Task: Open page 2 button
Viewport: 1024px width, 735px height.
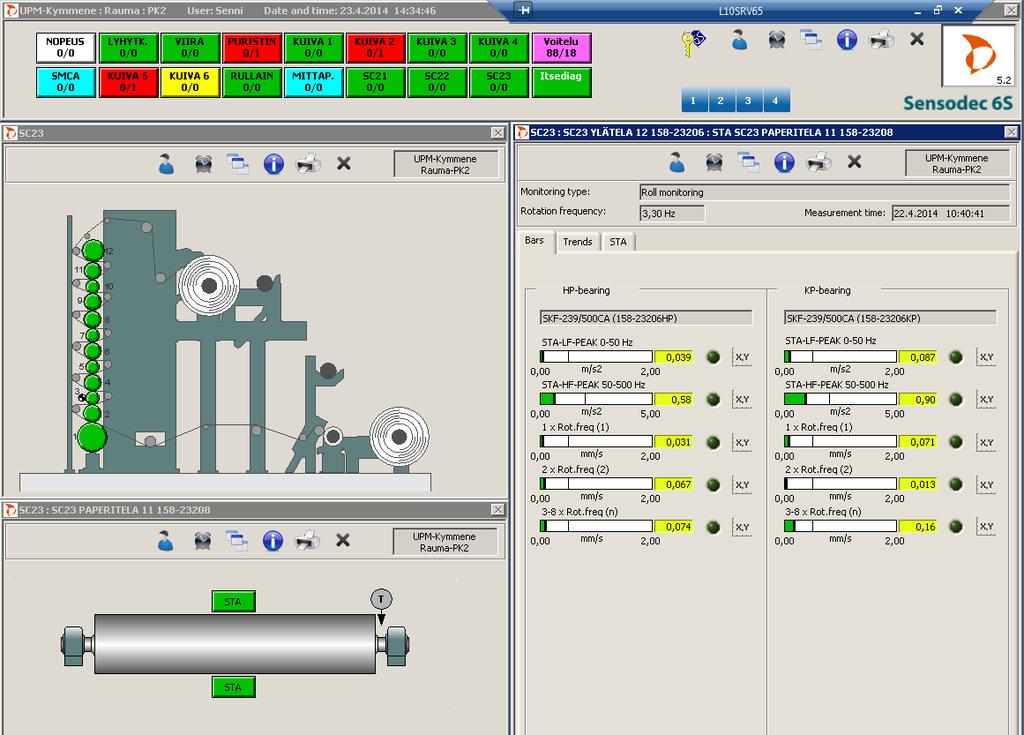Action: [x=720, y=101]
